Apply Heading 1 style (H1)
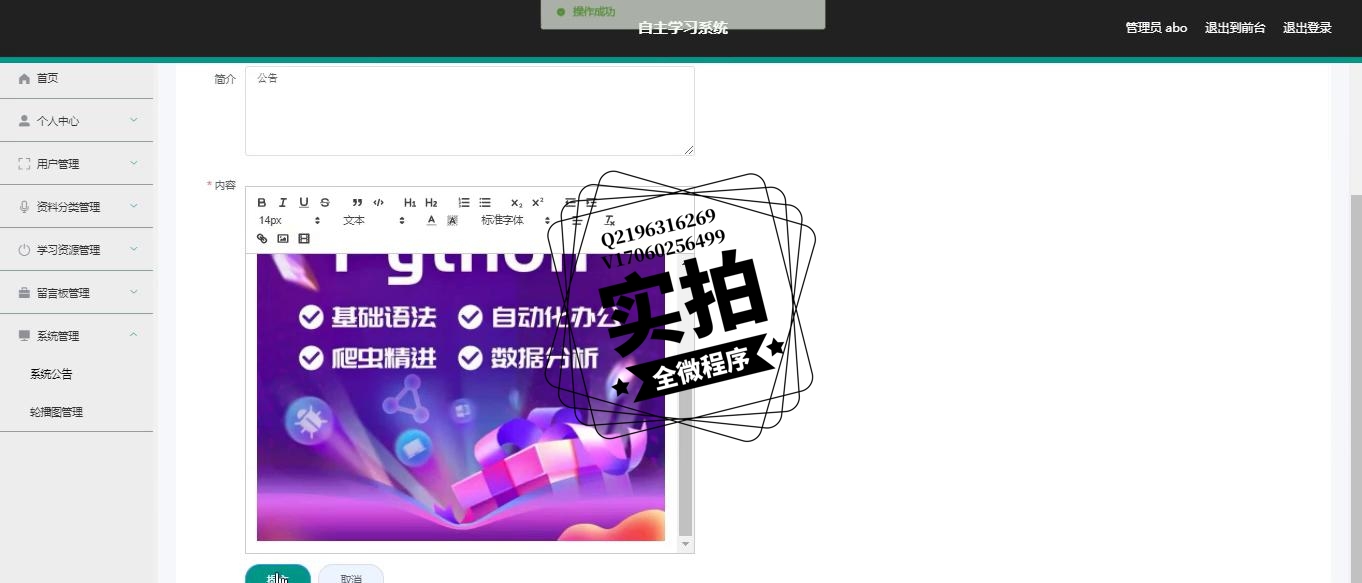 click(x=410, y=202)
